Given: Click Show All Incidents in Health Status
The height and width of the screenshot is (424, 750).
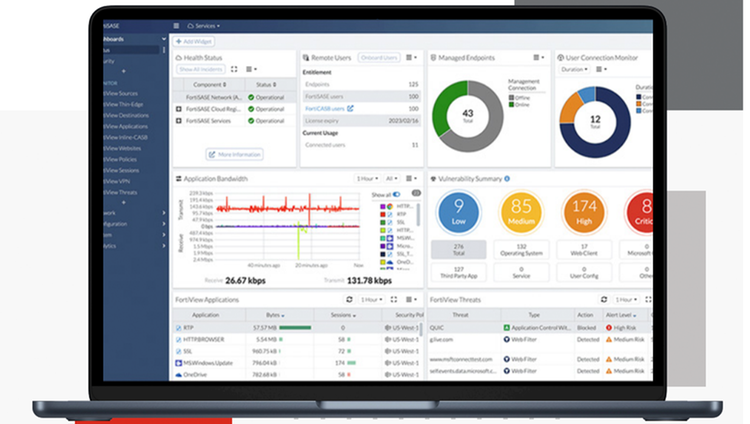Looking at the screenshot, I should (x=201, y=69).
